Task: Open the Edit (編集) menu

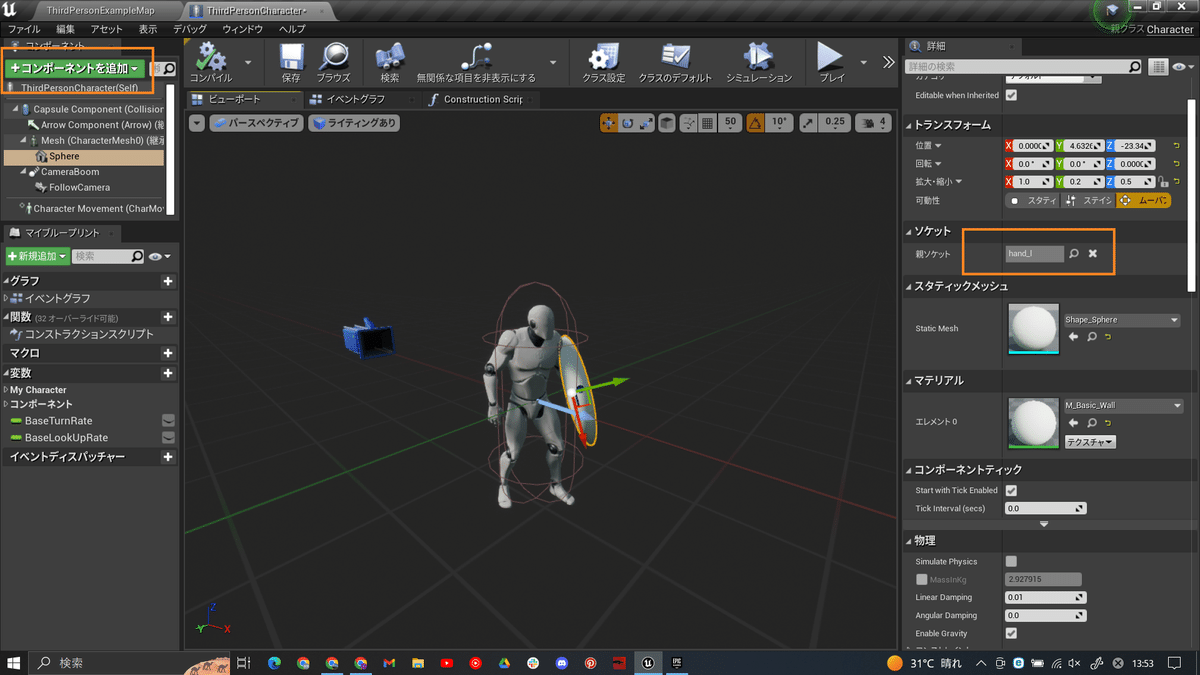Action: 65,29
